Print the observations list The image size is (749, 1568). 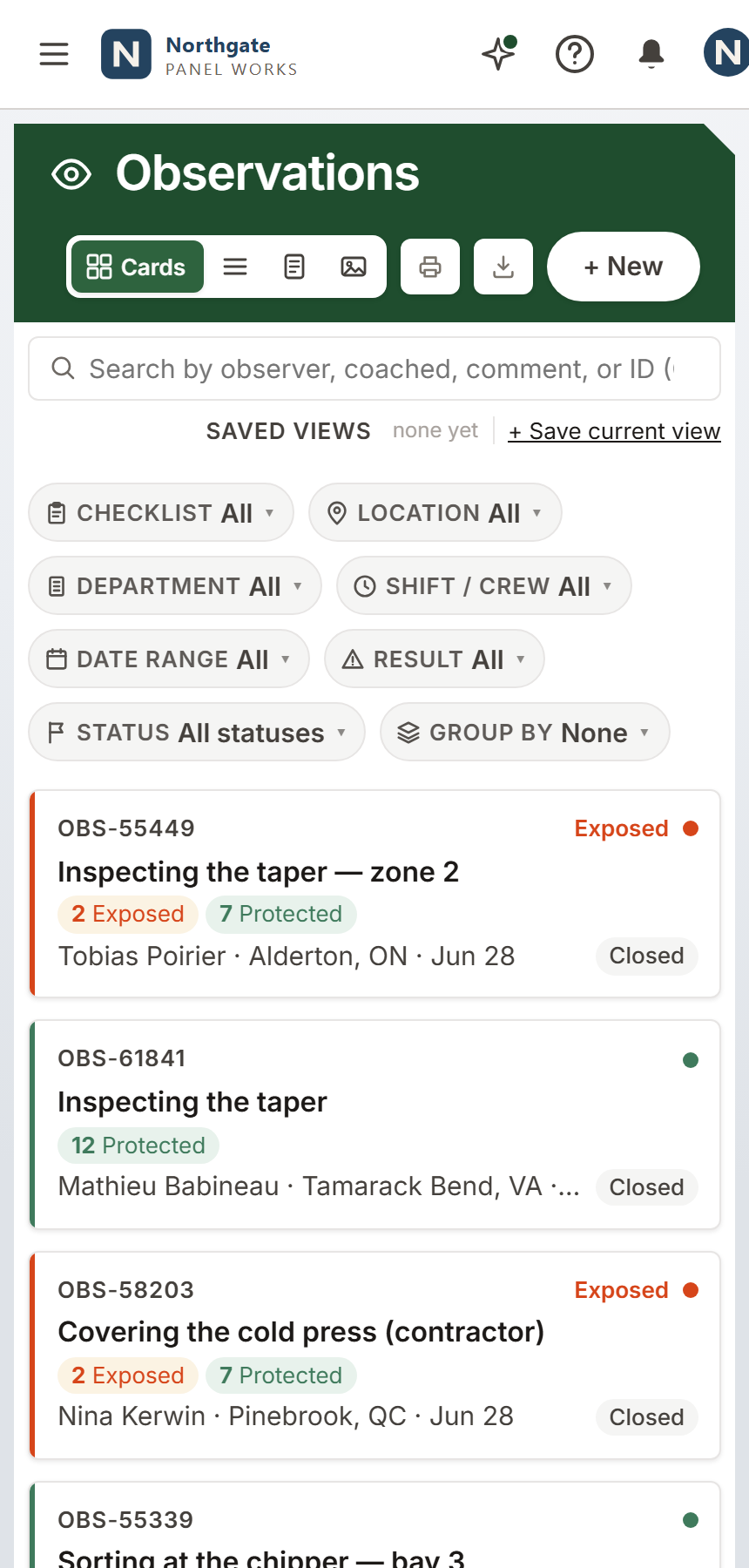[430, 267]
